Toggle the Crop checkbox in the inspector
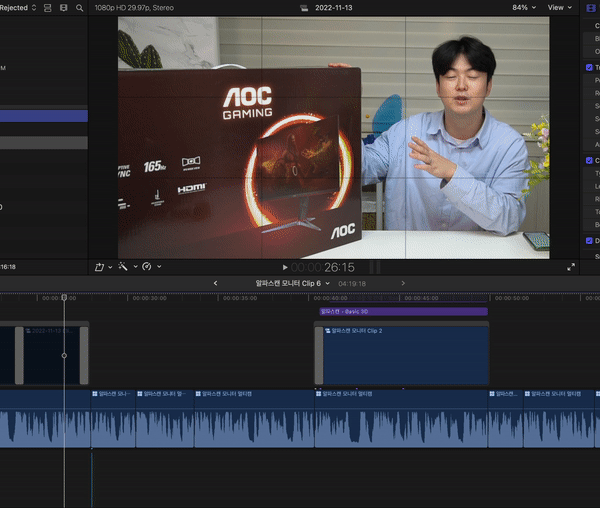Viewport: 600px width, 508px height. (x=589, y=161)
